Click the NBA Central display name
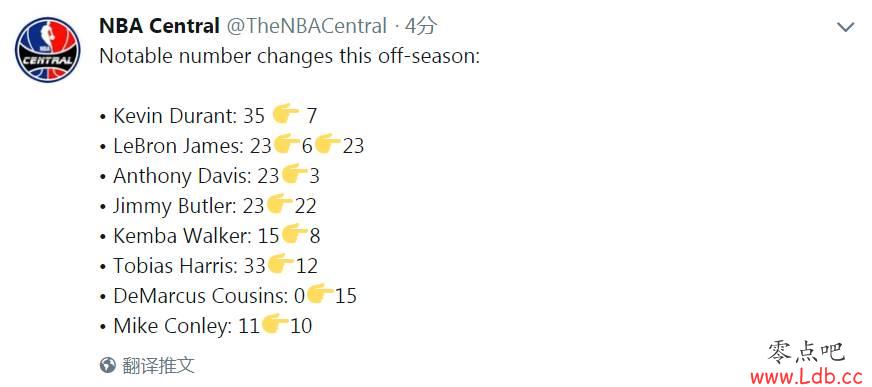The height and width of the screenshot is (387, 872). point(159,26)
